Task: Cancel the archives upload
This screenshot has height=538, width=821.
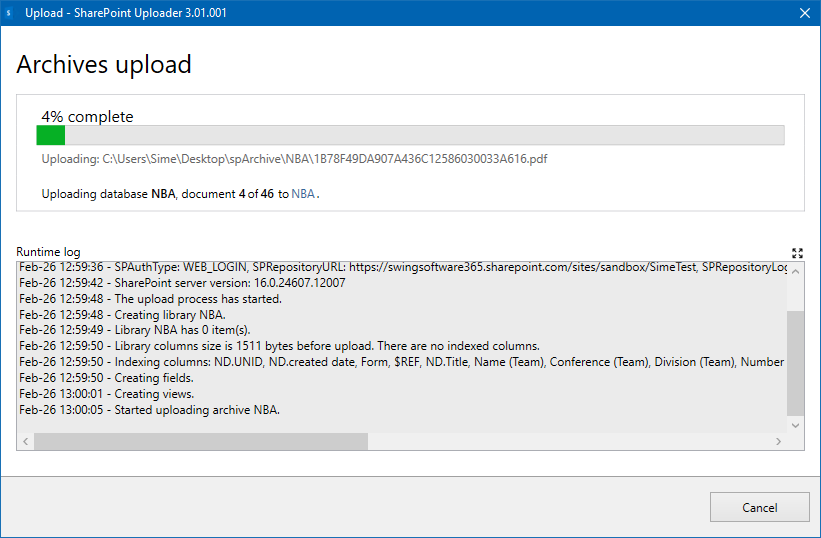Action: pos(759,507)
